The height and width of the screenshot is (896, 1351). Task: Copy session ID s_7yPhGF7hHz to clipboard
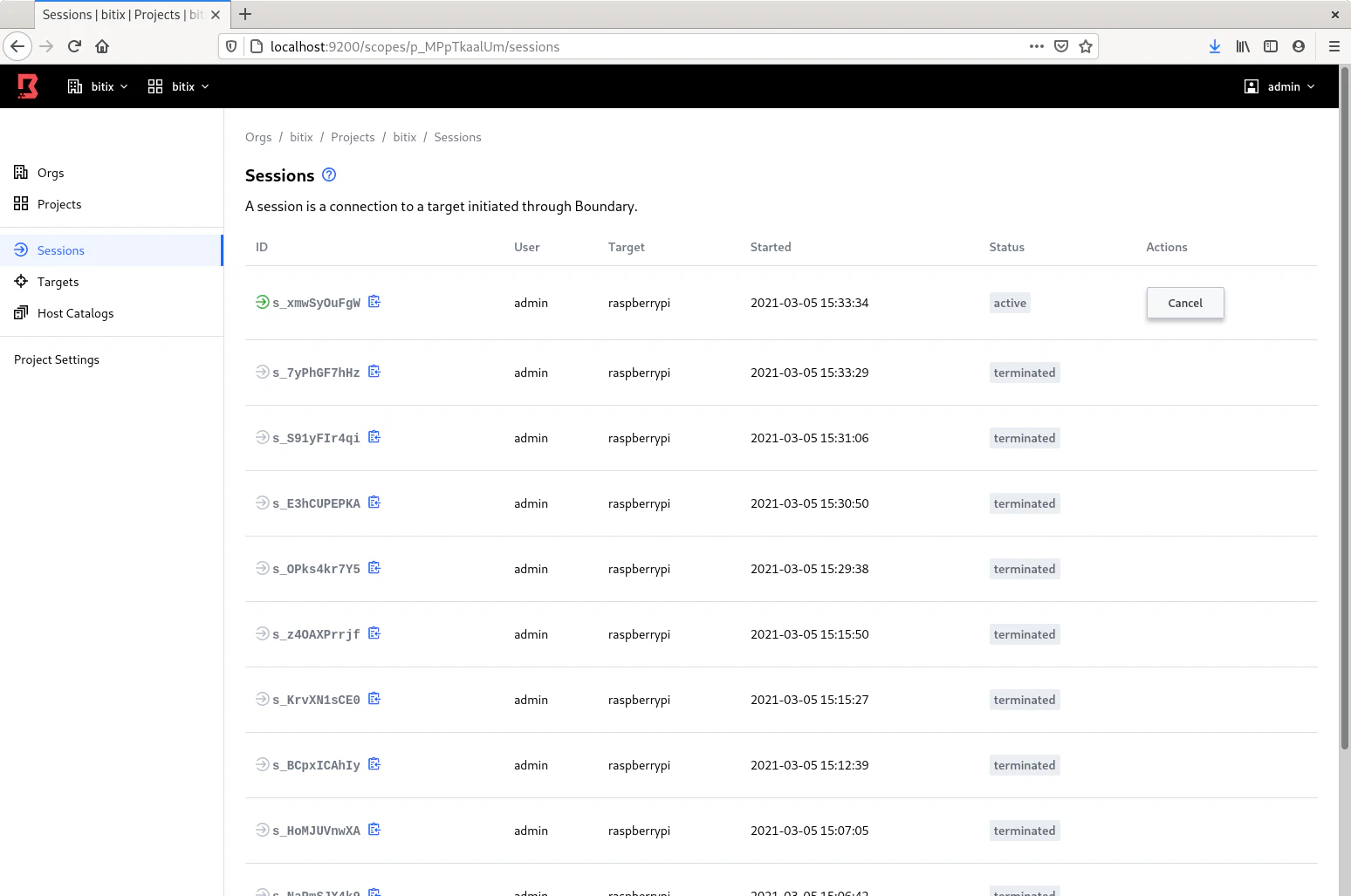374,372
